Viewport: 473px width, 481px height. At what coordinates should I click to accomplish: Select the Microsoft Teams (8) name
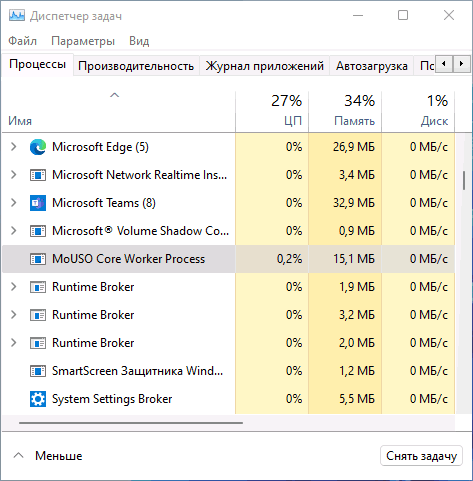pyautogui.click(x=104, y=203)
